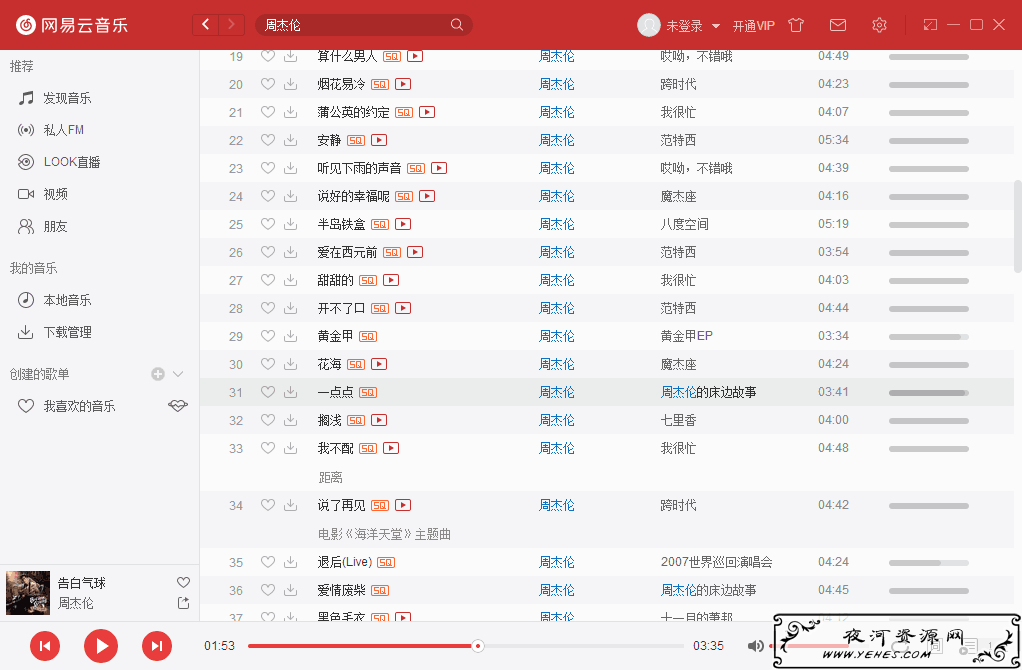
Task: Go back with the left arrow
Action: point(206,25)
